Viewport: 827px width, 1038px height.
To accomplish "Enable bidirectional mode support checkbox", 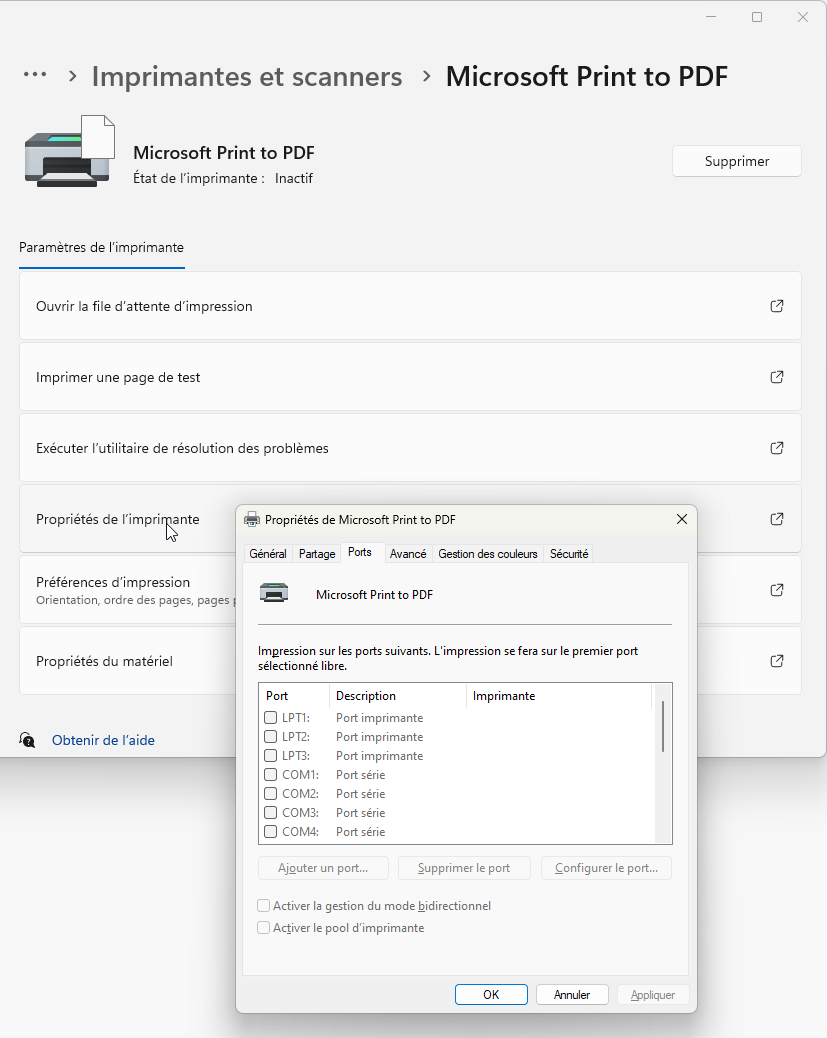I will 264,906.
